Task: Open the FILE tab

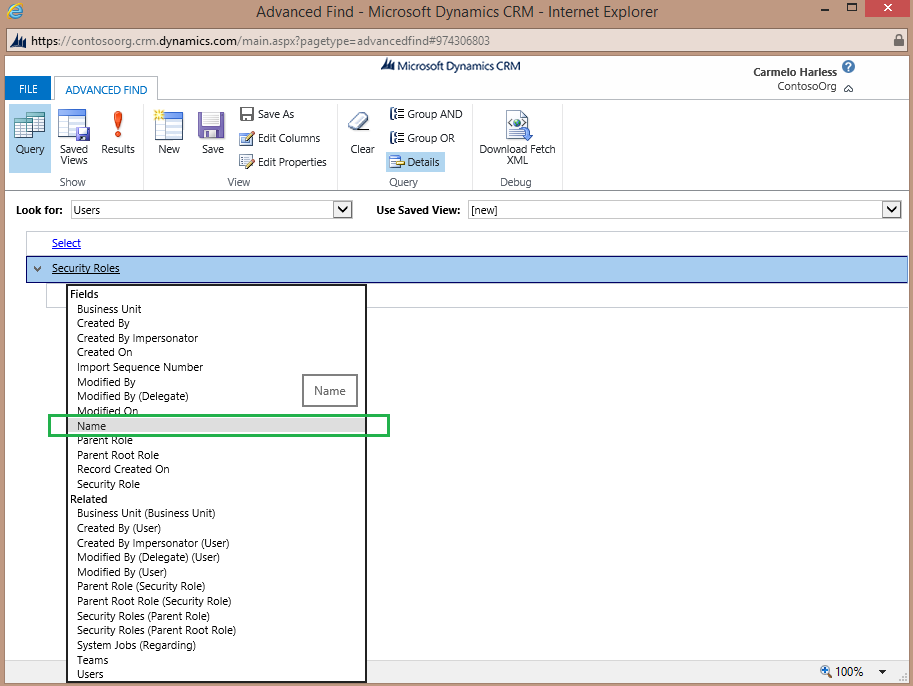Action: coord(28,90)
